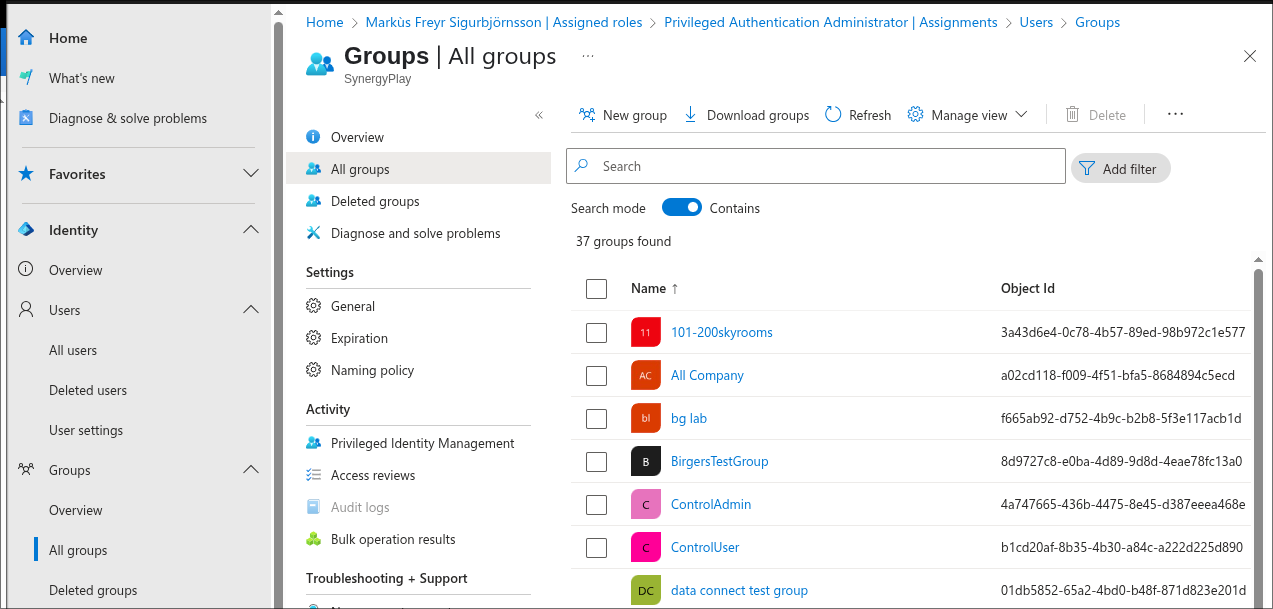Viewport: 1273px width, 609px height.
Task: Open the Manage view dropdown arrow
Action: (x=1021, y=115)
